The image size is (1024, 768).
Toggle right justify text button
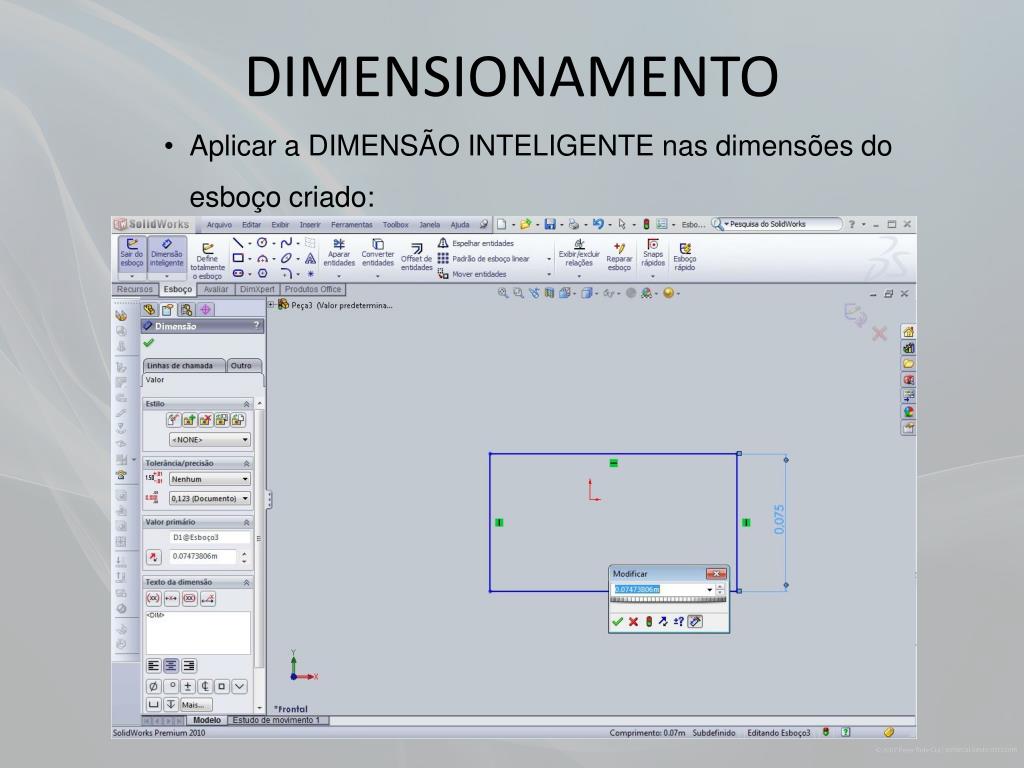pyautogui.click(x=189, y=665)
